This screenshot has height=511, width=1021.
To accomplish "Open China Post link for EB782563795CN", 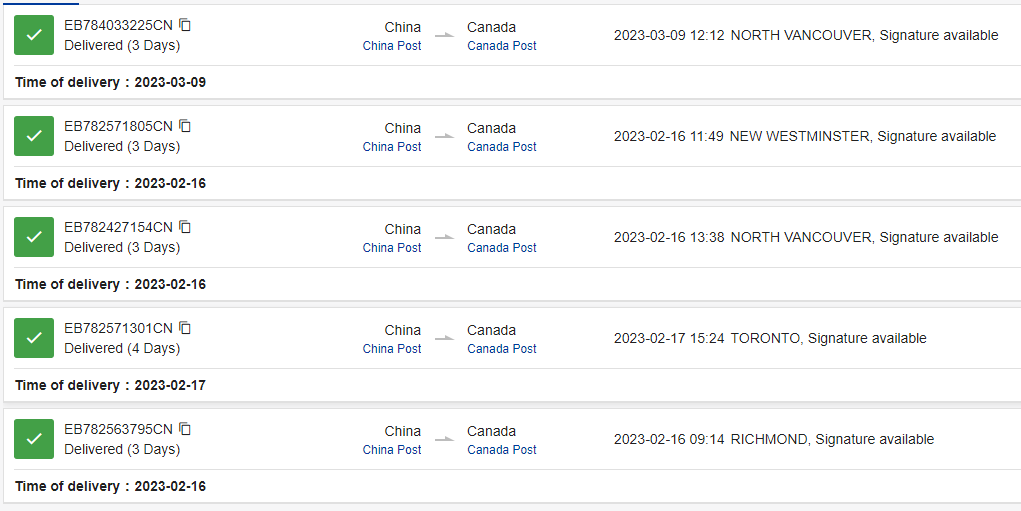I will coord(392,449).
